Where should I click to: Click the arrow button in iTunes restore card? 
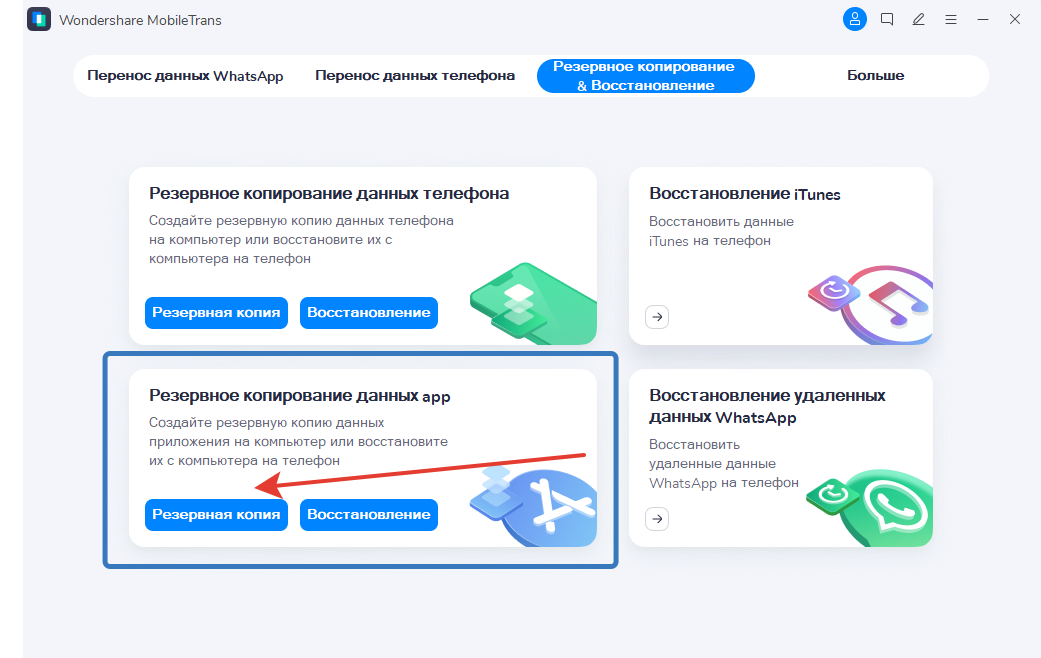(x=657, y=317)
